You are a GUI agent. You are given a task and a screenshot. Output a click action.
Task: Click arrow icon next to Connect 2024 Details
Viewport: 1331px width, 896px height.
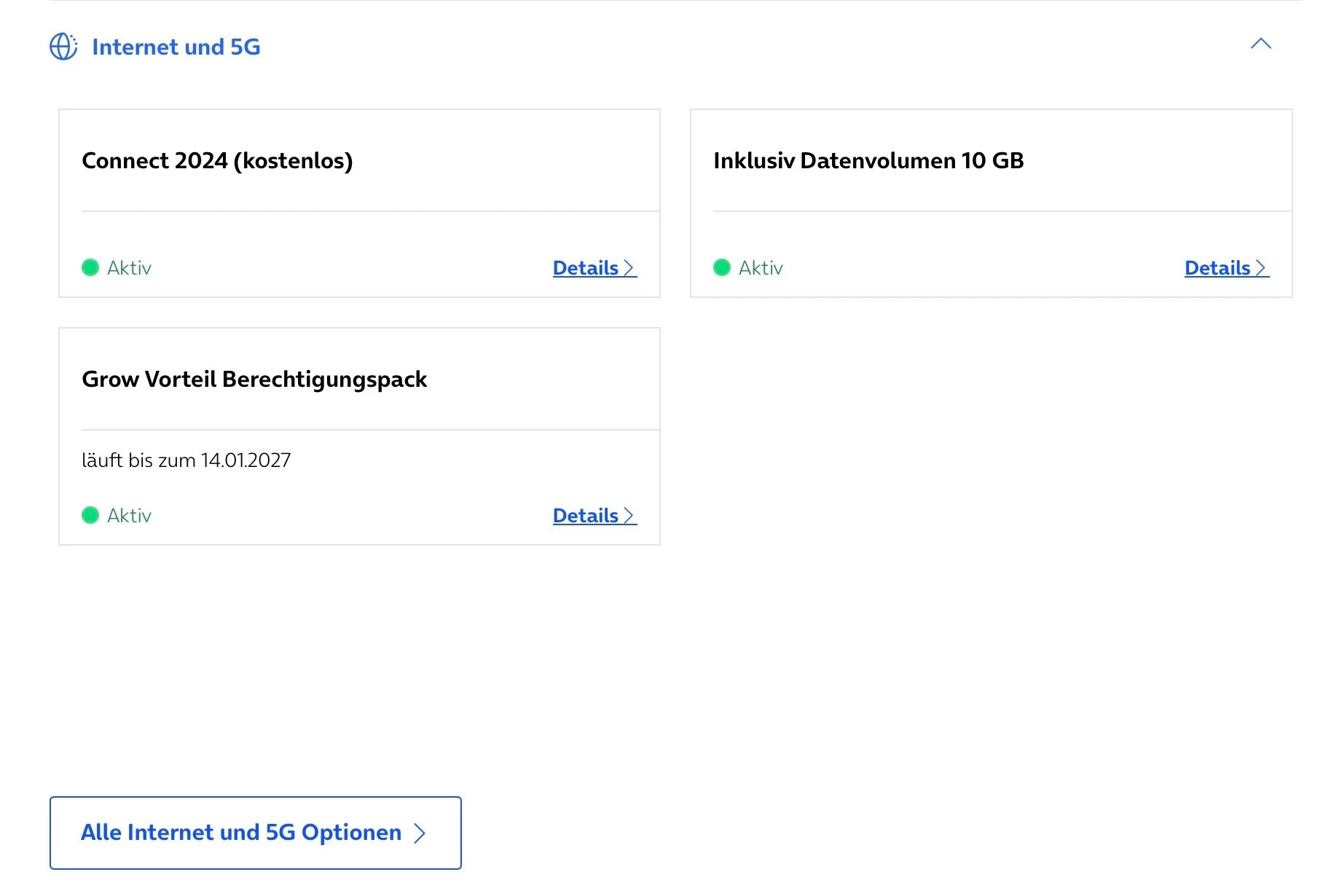tap(629, 268)
